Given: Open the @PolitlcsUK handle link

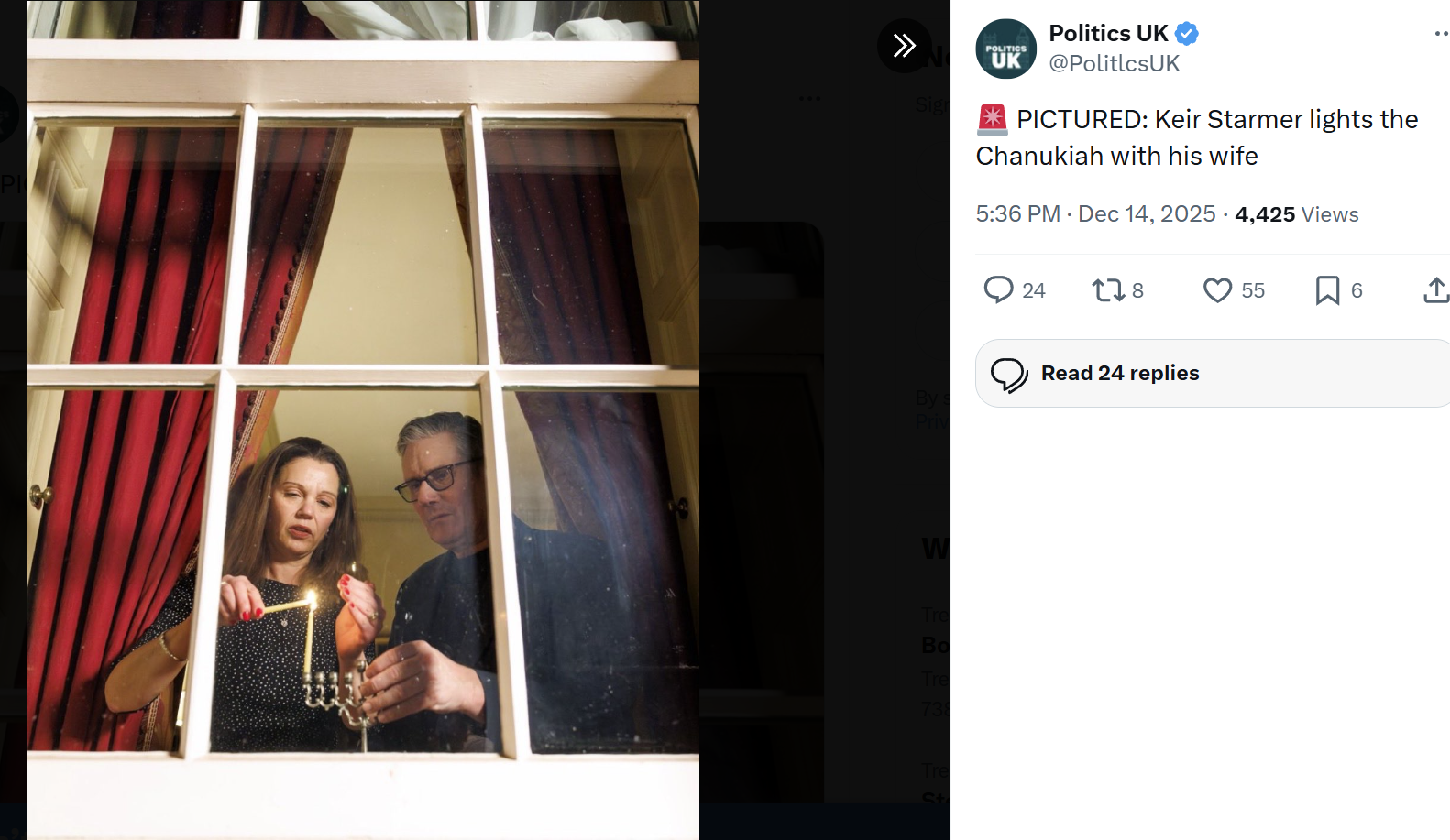Looking at the screenshot, I should point(1115,63).
